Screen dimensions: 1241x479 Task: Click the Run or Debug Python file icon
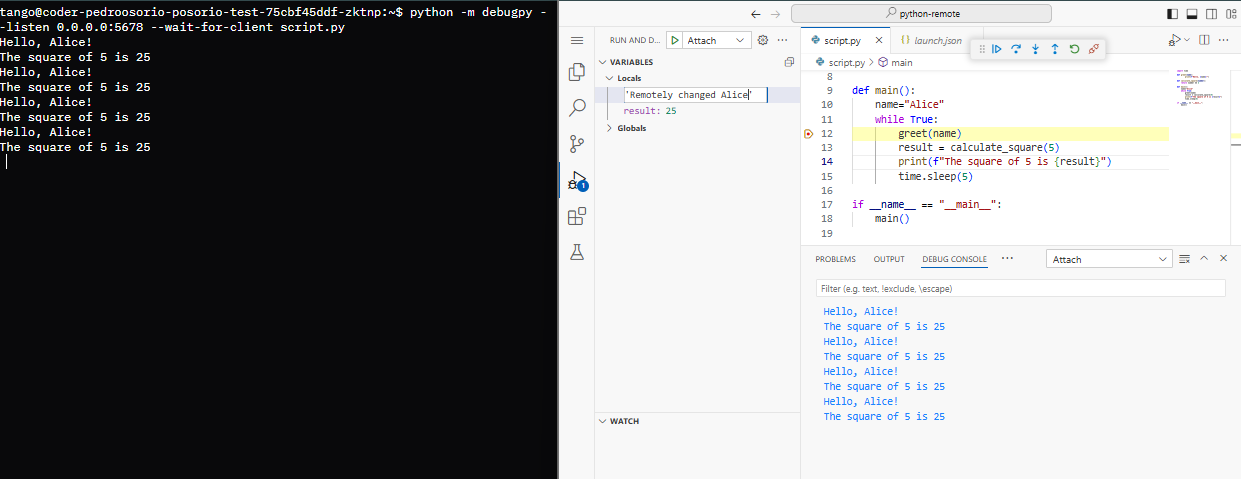click(1175, 40)
